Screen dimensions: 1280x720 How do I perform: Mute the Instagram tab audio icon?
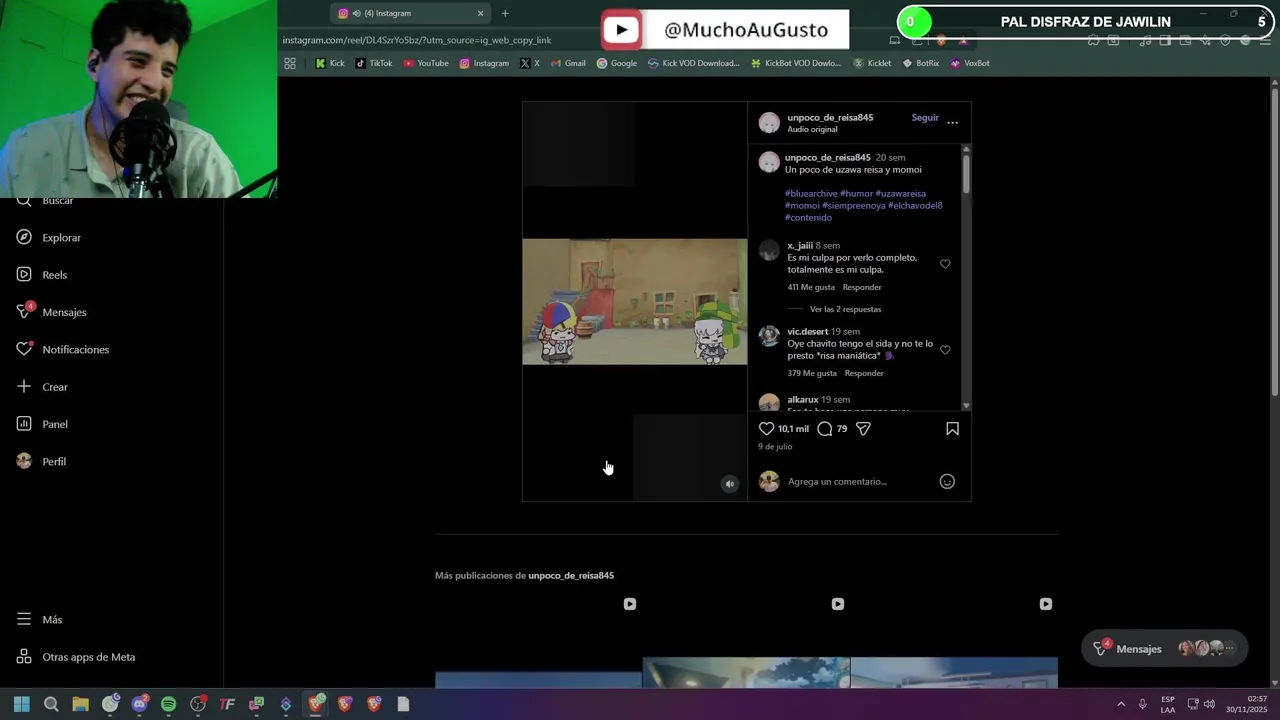[357, 13]
